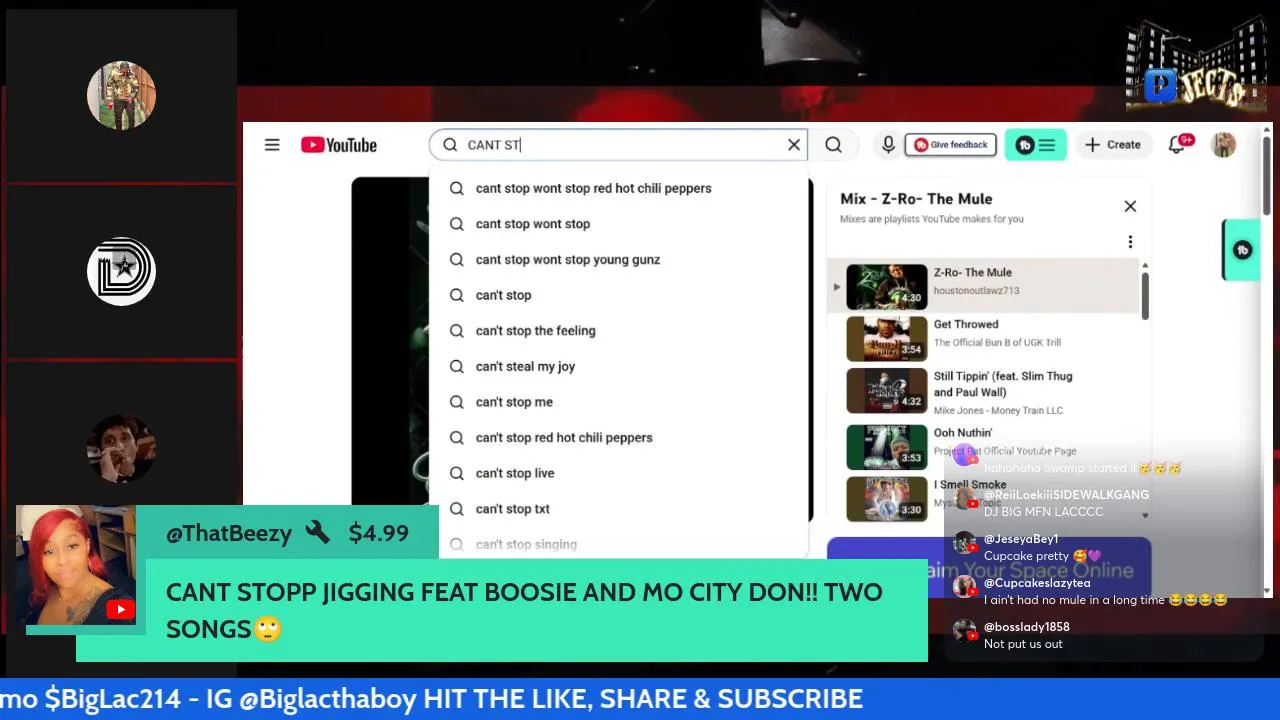The image size is (1280, 720).
Task: Click the Mix - Z-Ro- The Mule title
Action: click(916, 199)
